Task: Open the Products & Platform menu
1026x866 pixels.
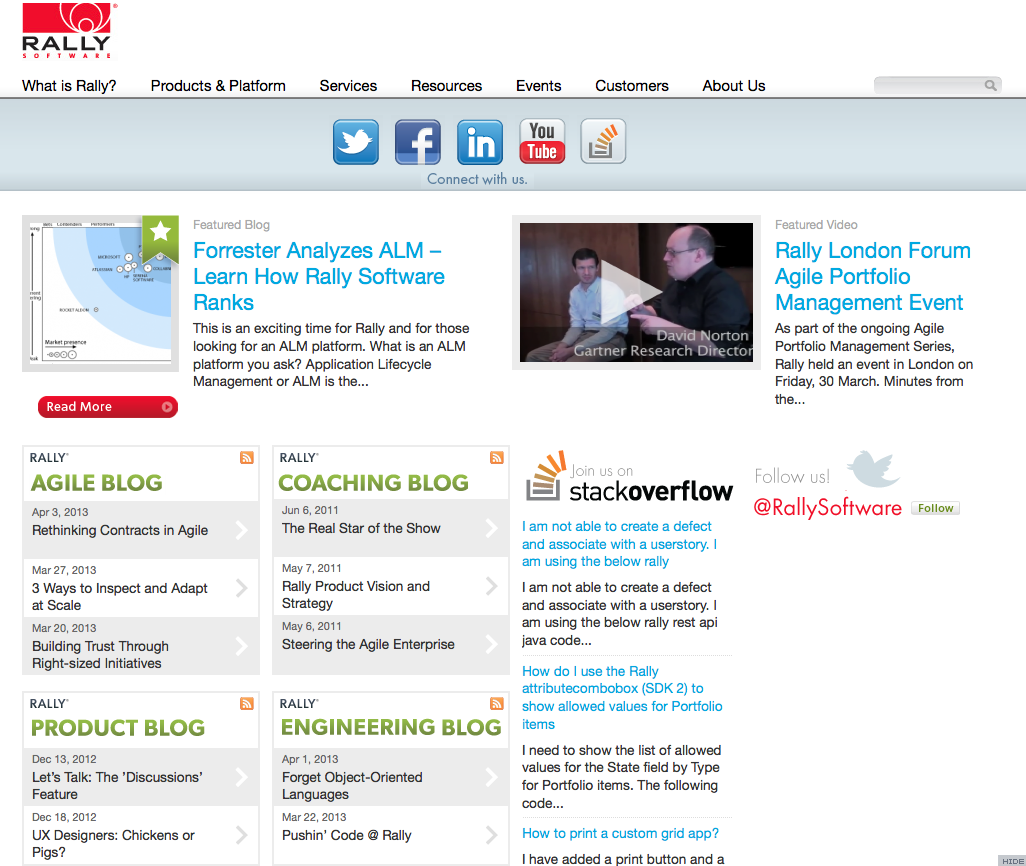Action: click(x=218, y=86)
